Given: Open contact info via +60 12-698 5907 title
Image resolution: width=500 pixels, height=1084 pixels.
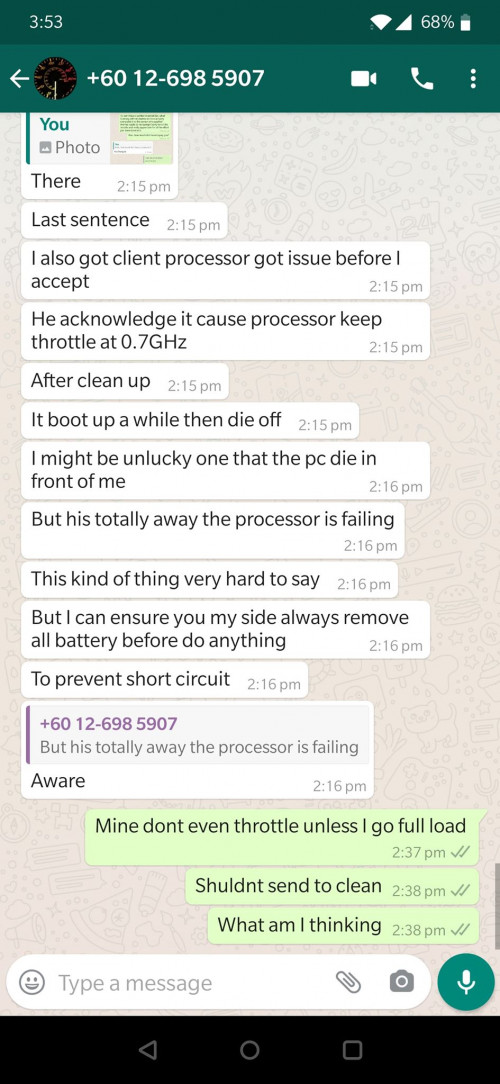Looking at the screenshot, I should coord(175,77).
